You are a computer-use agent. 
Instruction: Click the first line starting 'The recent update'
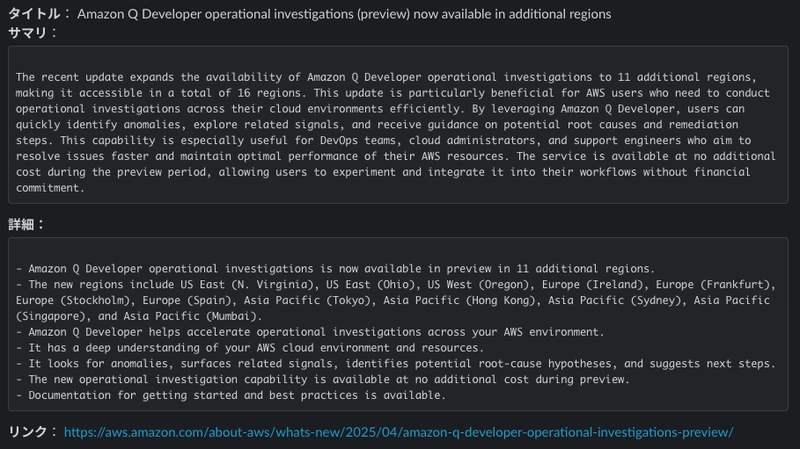[386, 77]
